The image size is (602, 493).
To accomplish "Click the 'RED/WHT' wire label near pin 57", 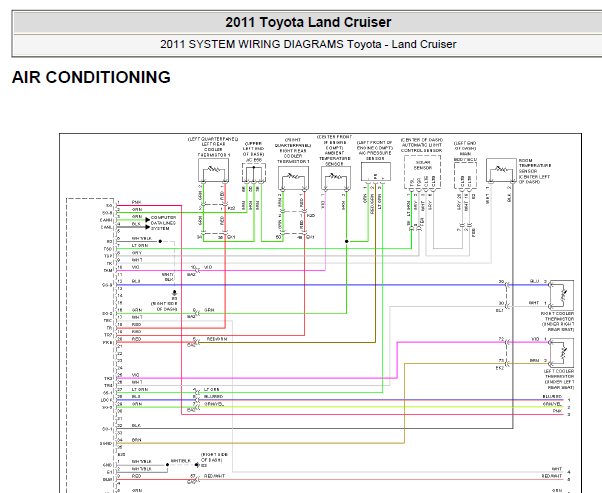I will click(x=214, y=476).
